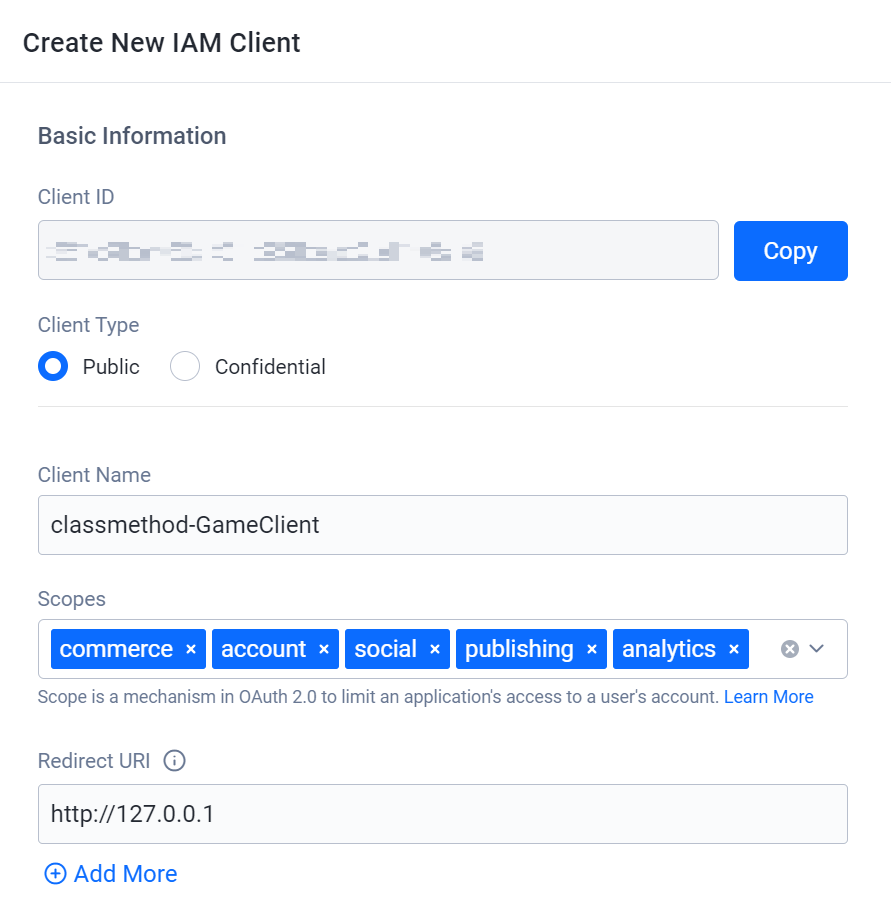Remove the social scope tag
Screen dimensions: 891x915
tap(435, 650)
